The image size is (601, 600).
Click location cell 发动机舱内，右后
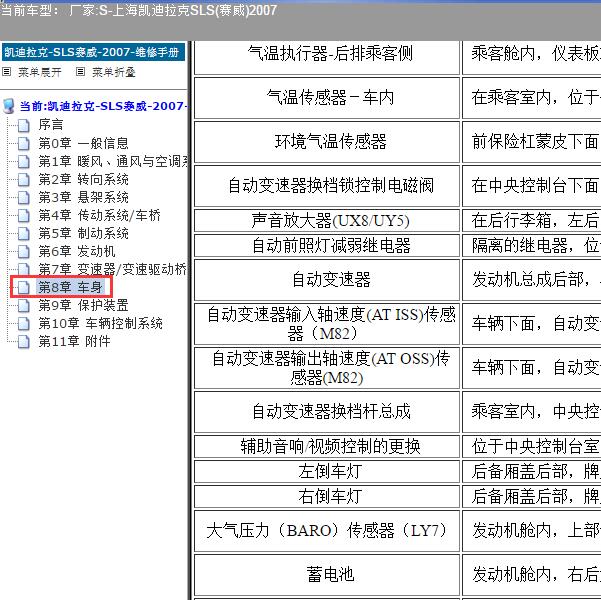(x=532, y=575)
